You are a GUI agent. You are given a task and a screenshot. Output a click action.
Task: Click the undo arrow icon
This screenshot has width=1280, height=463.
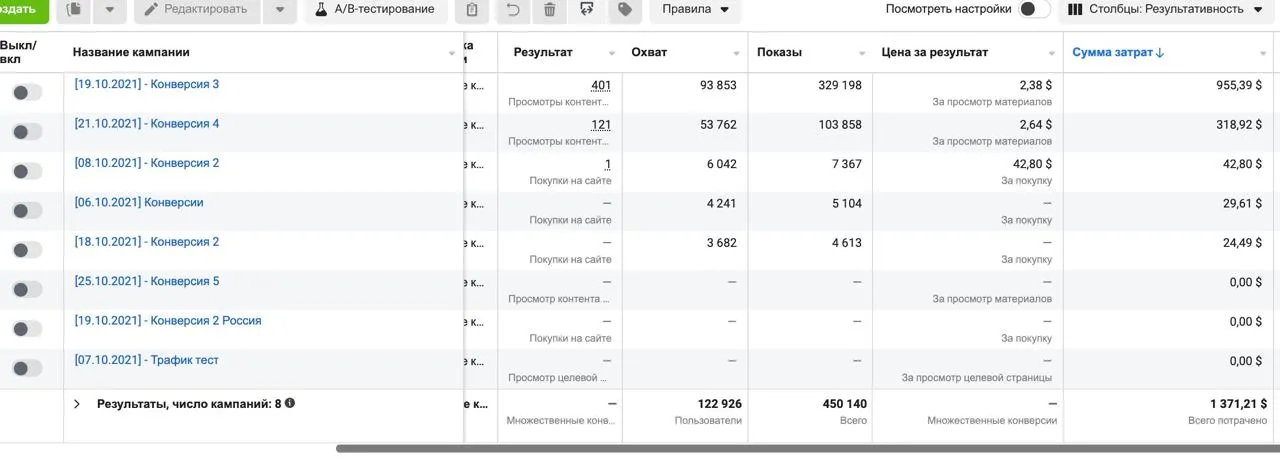click(513, 10)
